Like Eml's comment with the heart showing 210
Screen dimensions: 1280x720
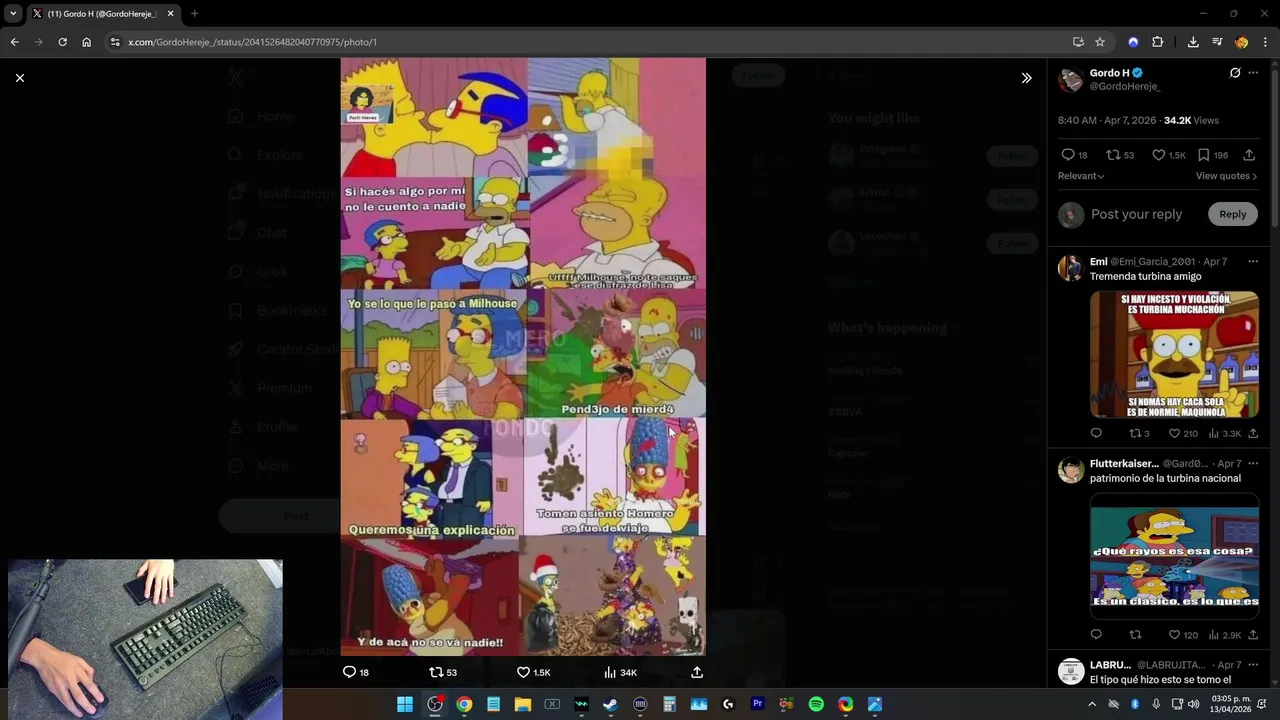pyautogui.click(x=1175, y=433)
